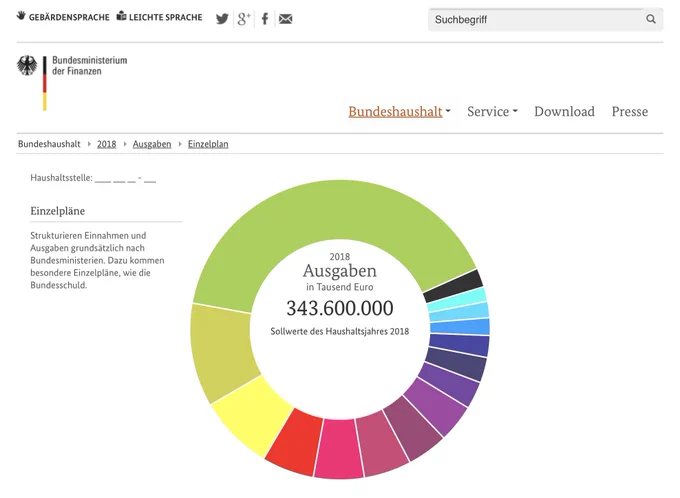
Task: Select the cyan donut segment
Action: [x=457, y=300]
